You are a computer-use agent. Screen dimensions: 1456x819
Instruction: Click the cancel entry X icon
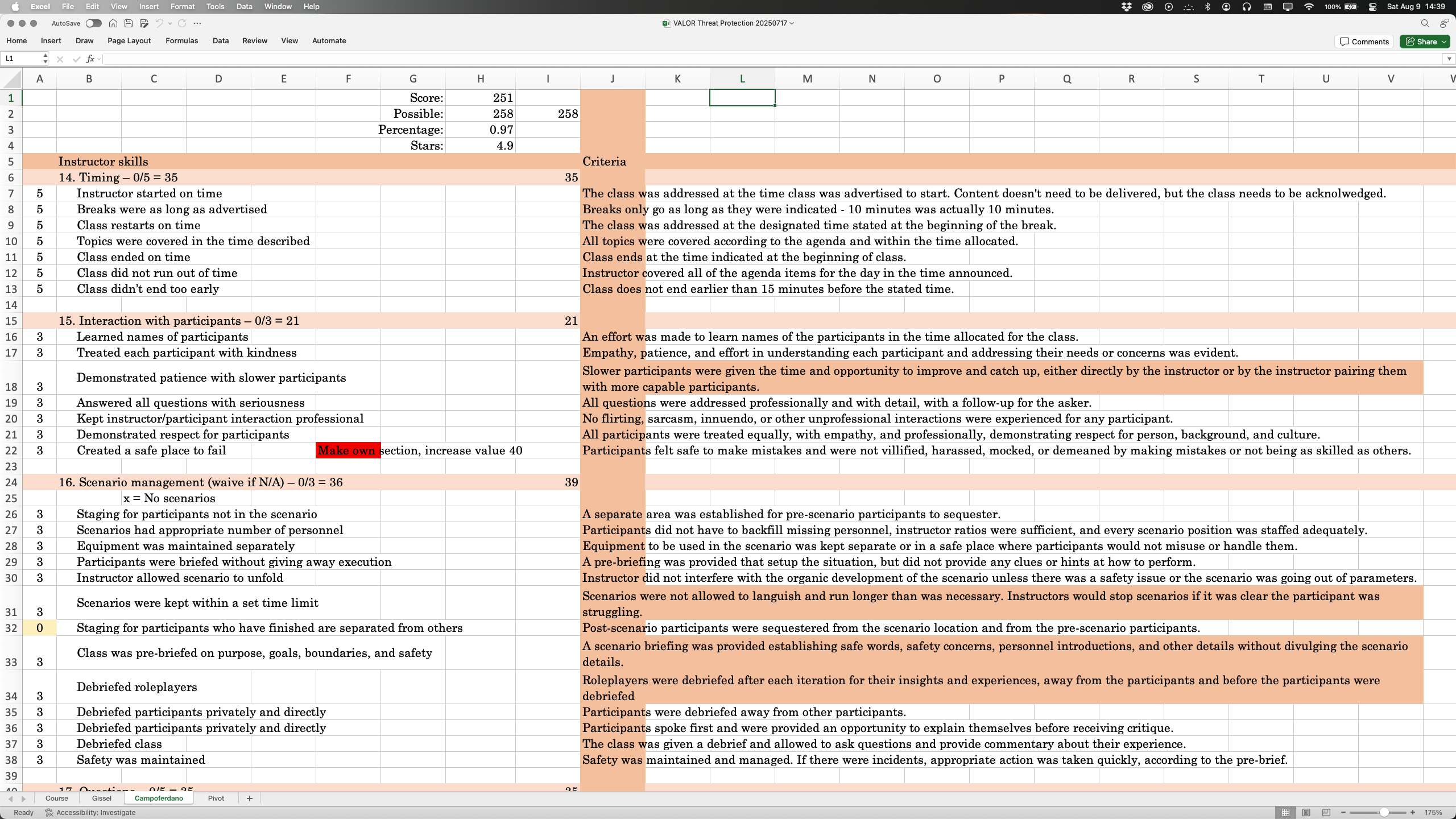(x=60, y=59)
